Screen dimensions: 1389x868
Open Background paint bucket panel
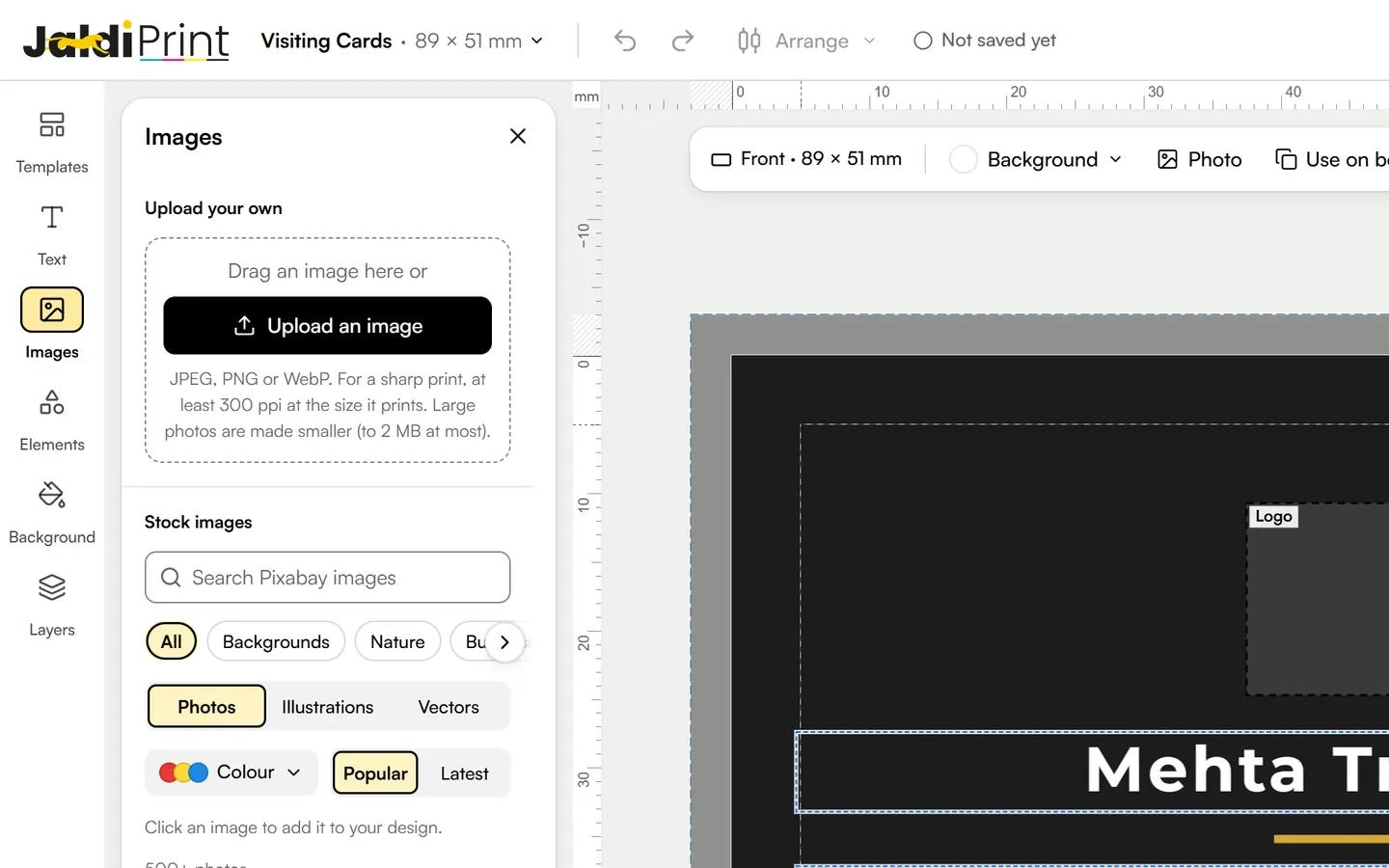(x=52, y=513)
